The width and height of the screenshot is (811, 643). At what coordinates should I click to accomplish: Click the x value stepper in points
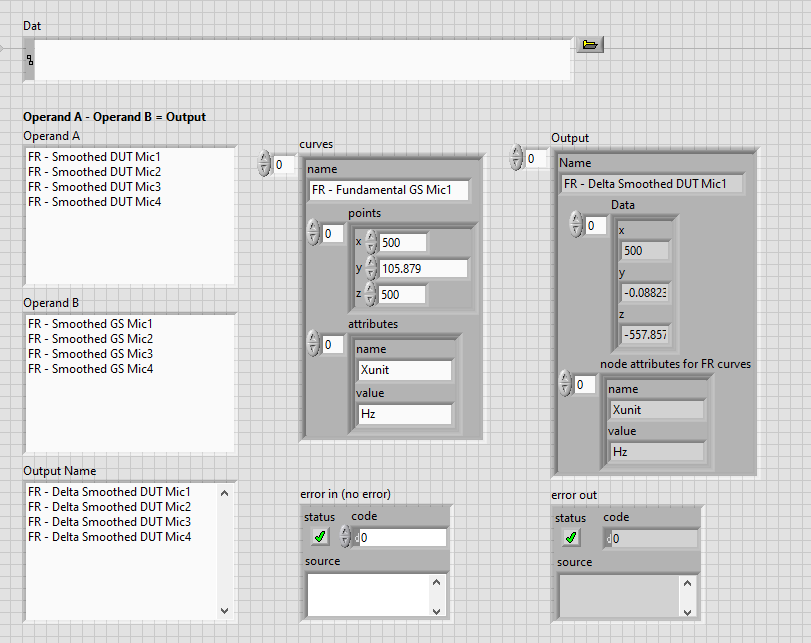(x=371, y=242)
